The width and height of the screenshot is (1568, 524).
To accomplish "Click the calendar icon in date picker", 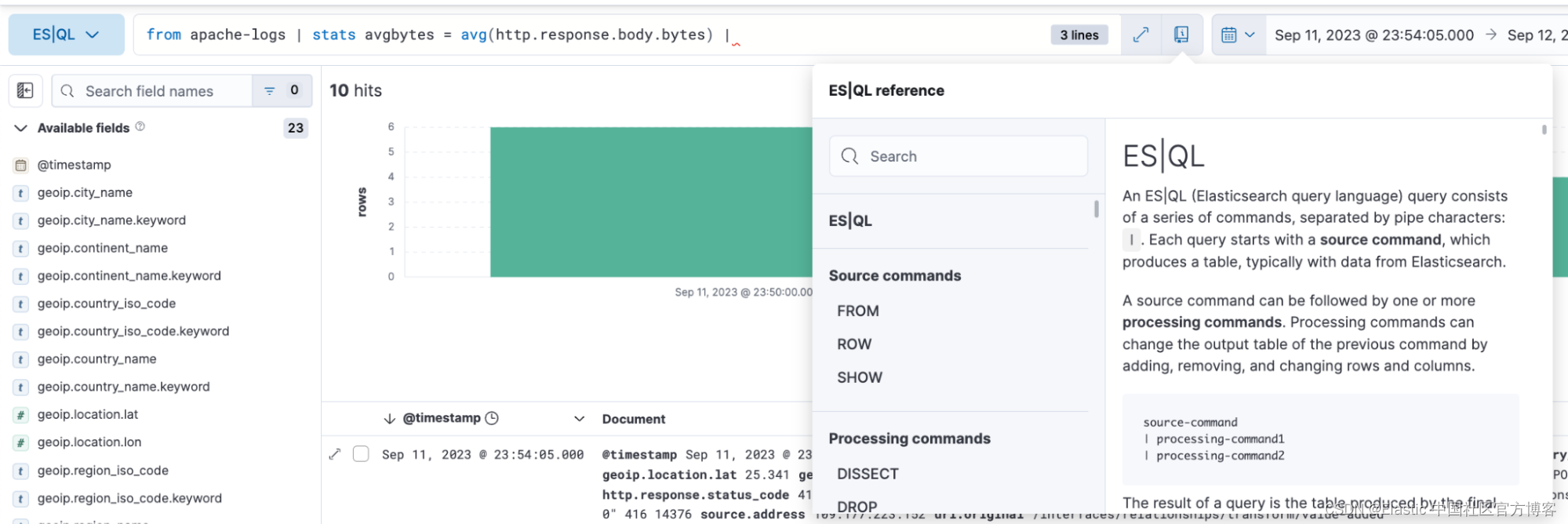I will [x=1229, y=35].
